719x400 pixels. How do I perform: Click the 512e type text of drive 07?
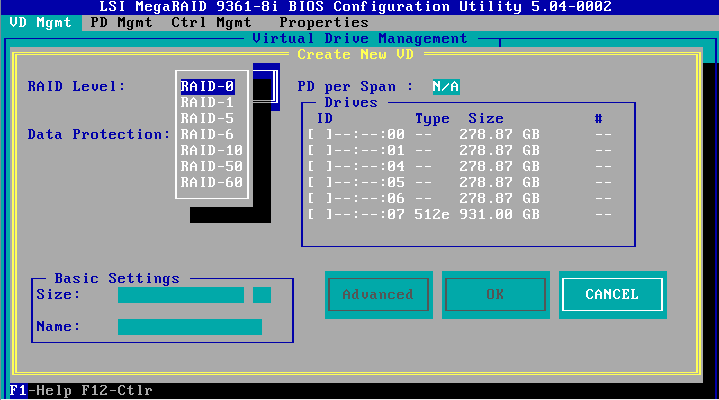click(432, 215)
